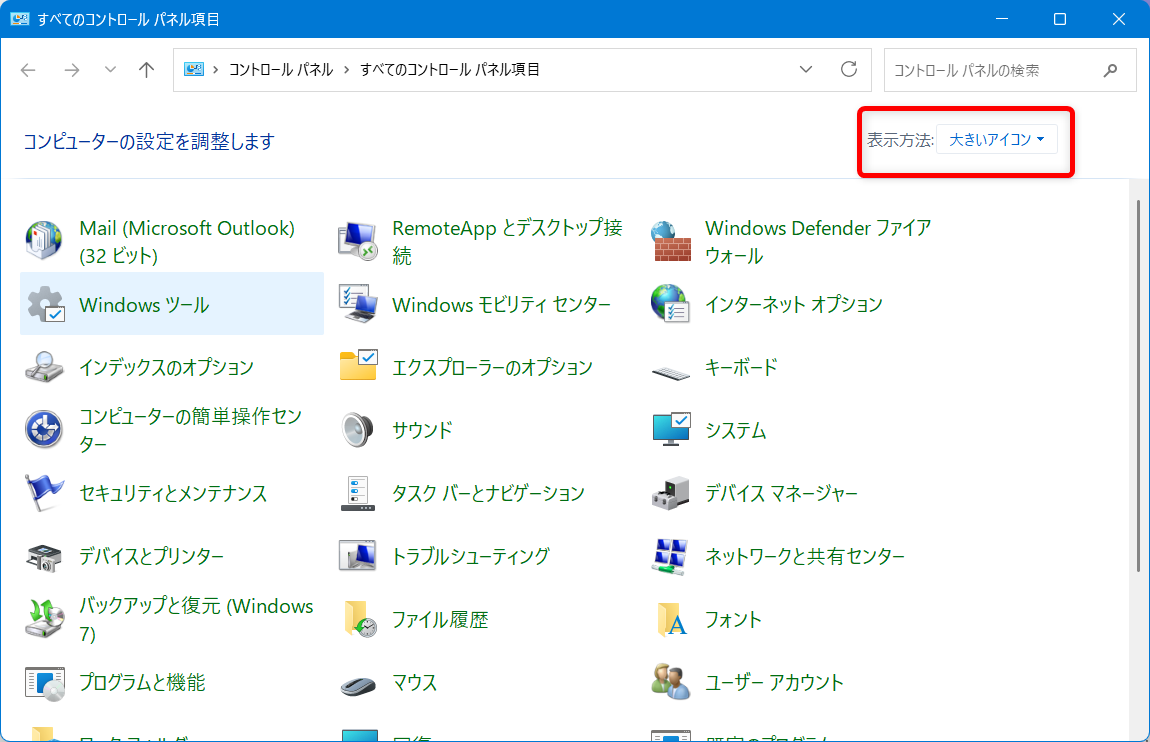Click the refresh button
This screenshot has height=742, width=1150.
[849, 70]
